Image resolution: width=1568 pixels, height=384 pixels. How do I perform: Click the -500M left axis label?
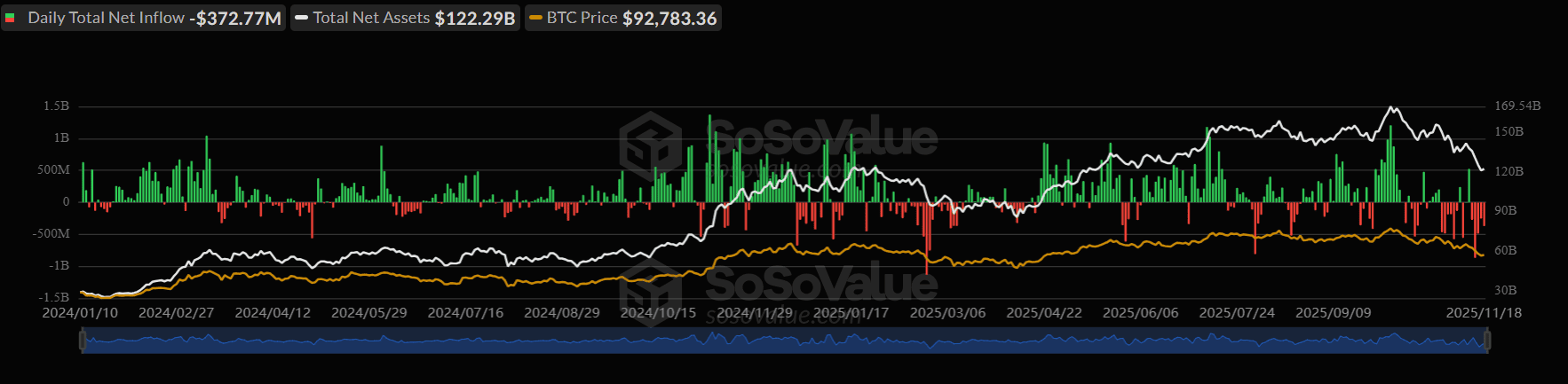click(51, 234)
